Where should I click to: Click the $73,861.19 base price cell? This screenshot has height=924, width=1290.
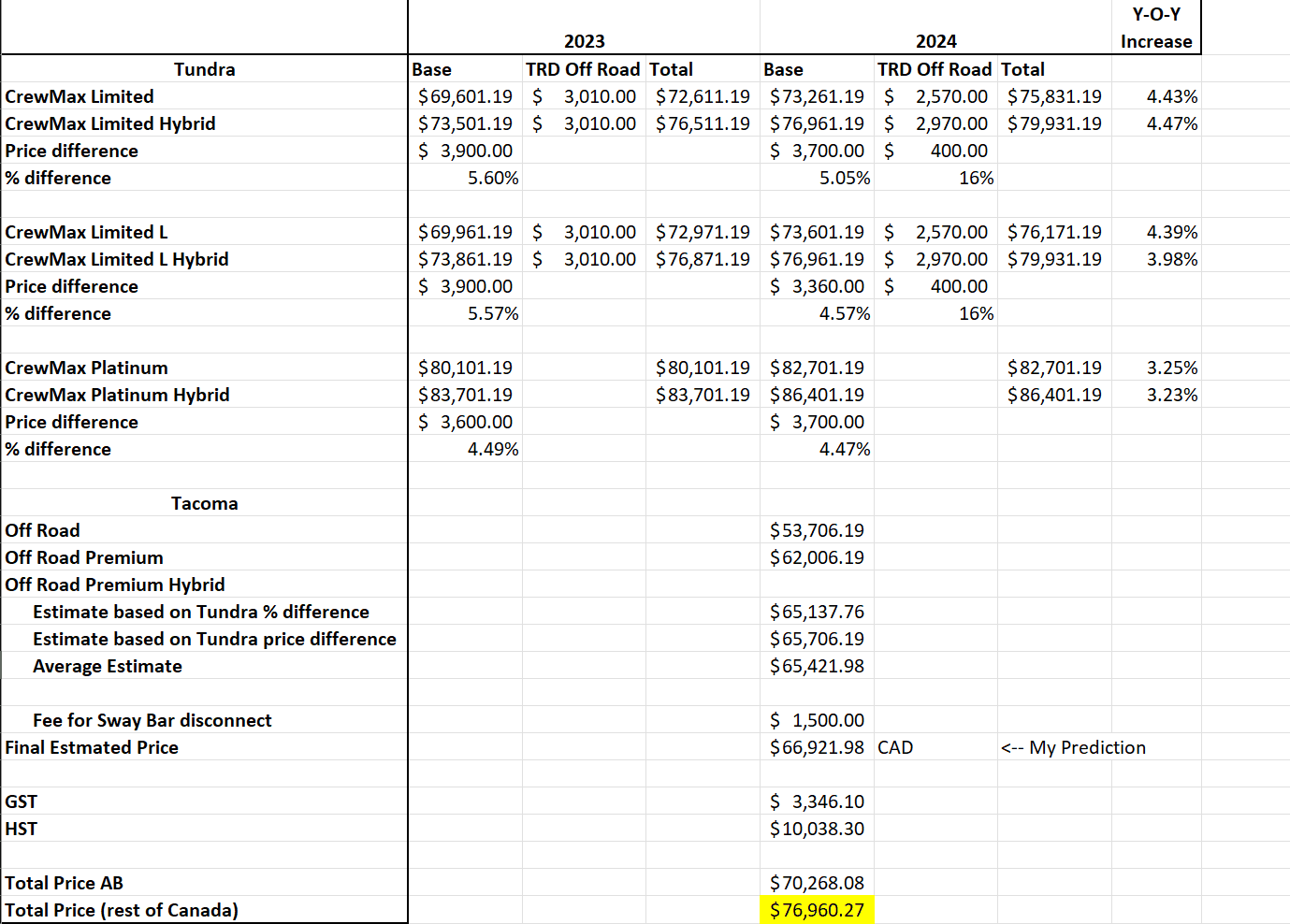pyautogui.click(x=465, y=259)
